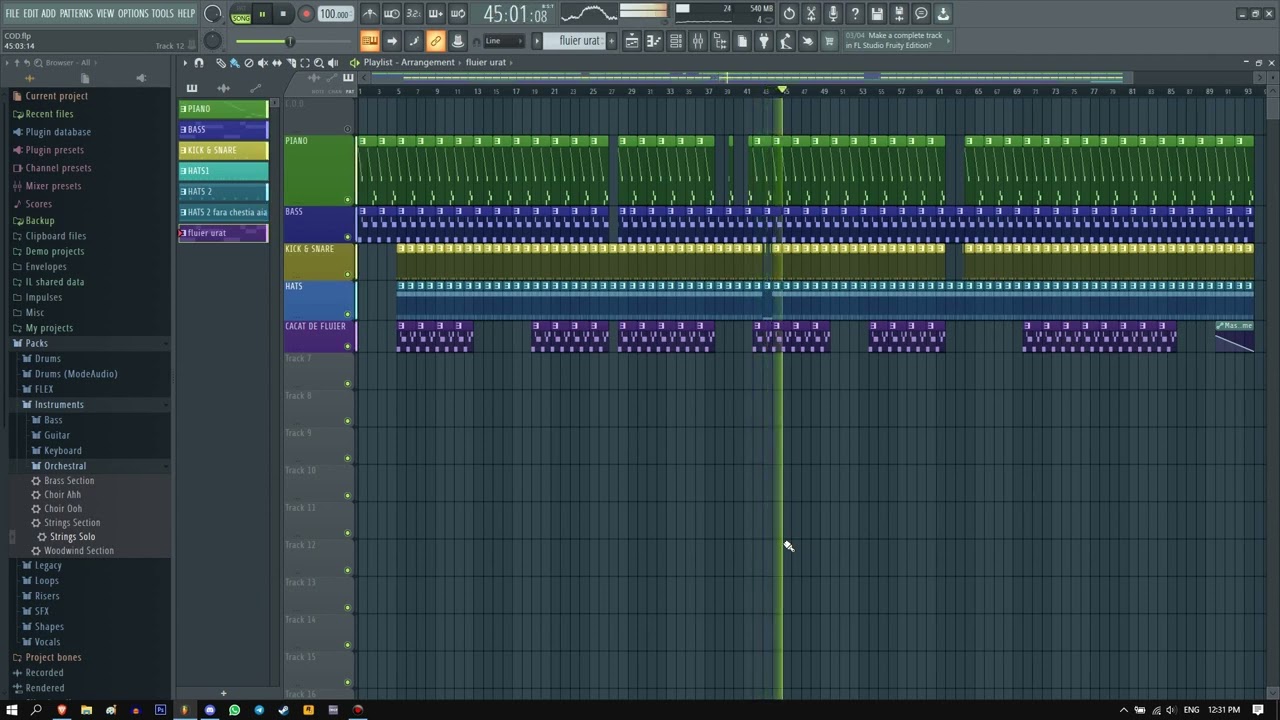
Task: Click the render/export icon in top toolbar
Action: coord(899,14)
